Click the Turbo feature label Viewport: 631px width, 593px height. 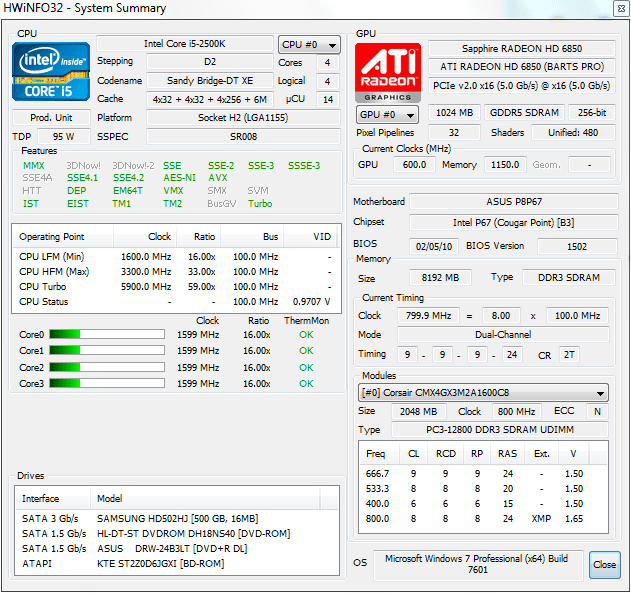(260, 204)
